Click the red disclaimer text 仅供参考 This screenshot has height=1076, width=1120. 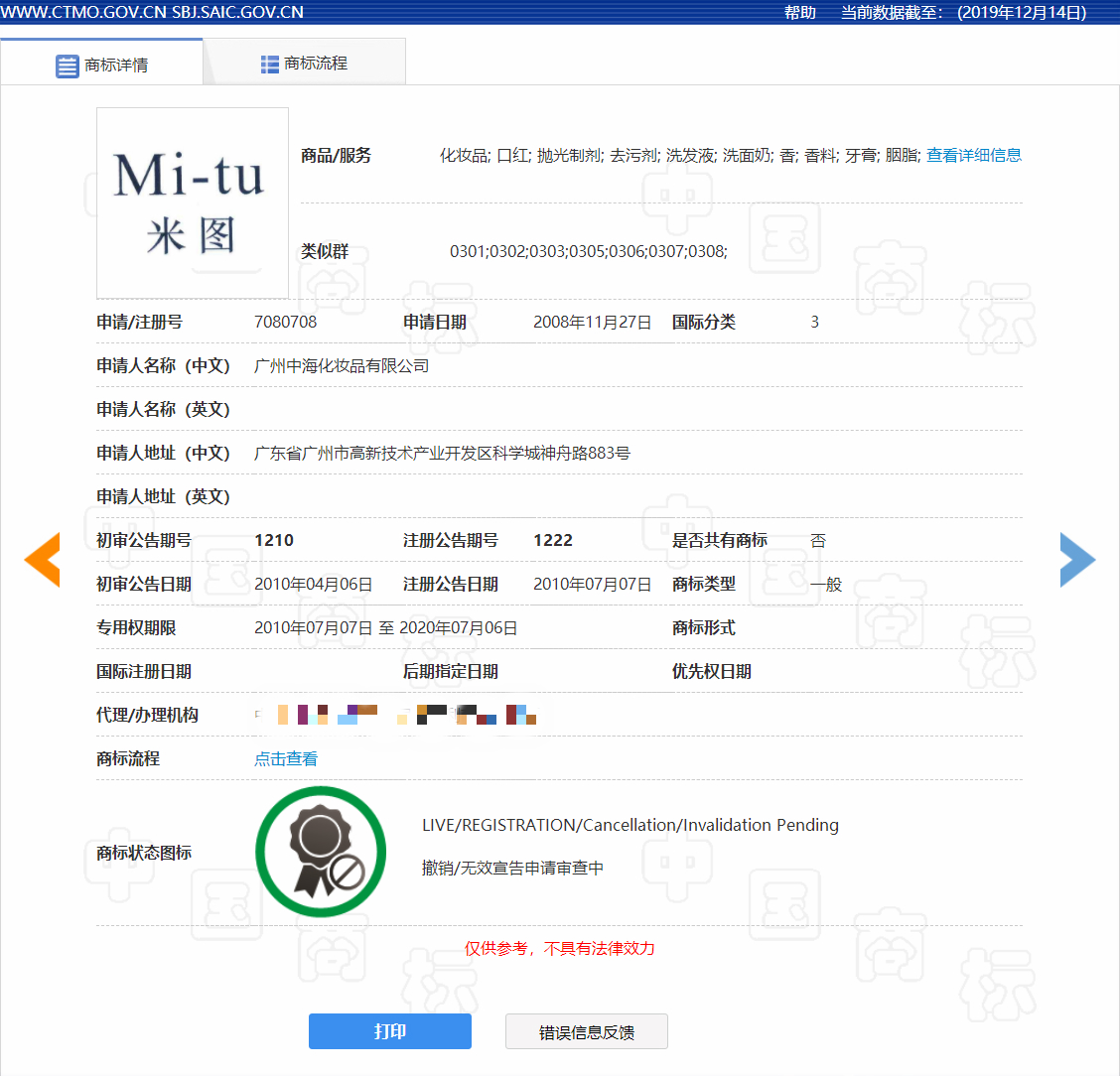click(x=496, y=949)
